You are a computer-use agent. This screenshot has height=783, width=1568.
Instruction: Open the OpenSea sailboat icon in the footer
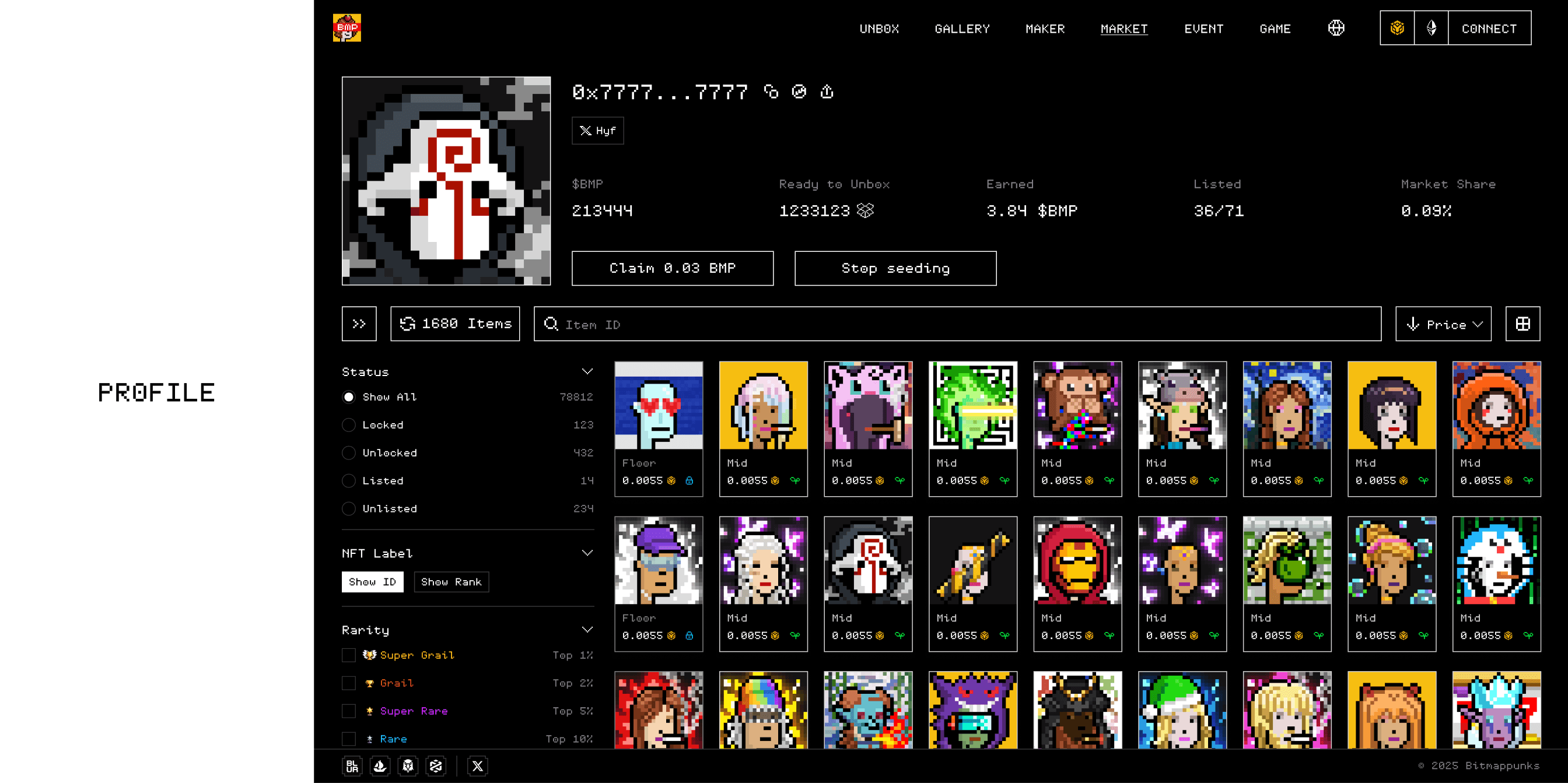380,766
